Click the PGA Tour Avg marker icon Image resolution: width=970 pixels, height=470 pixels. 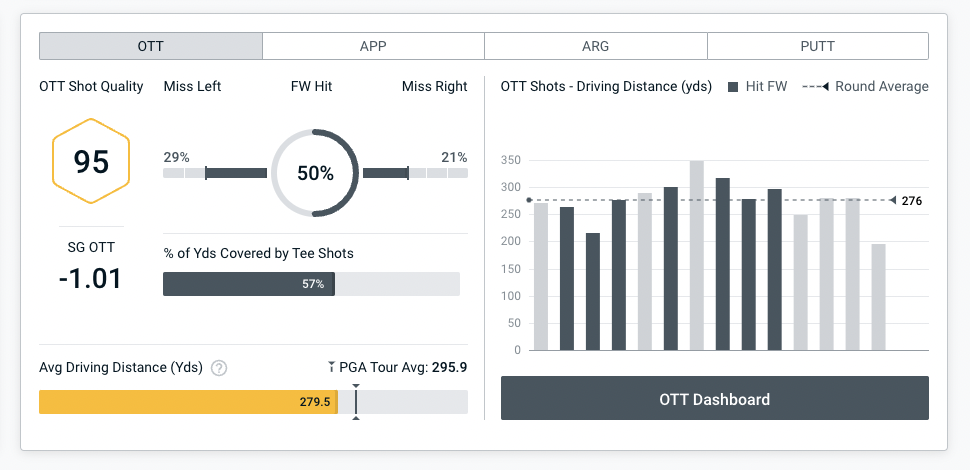(332, 367)
